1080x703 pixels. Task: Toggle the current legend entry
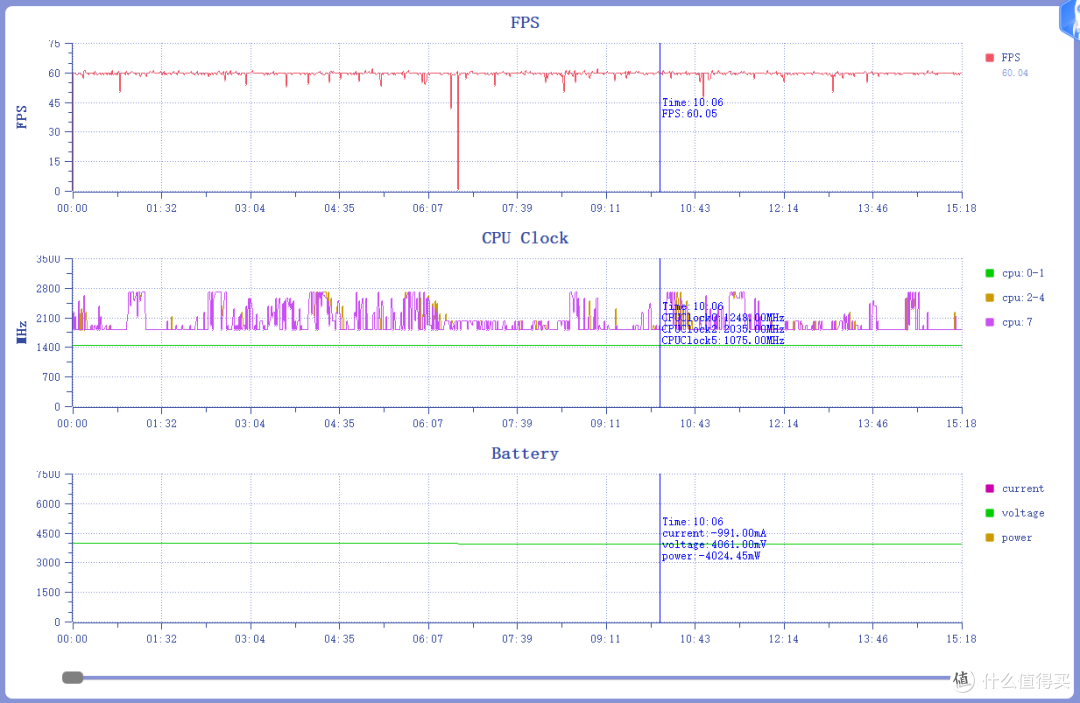click(1015, 489)
